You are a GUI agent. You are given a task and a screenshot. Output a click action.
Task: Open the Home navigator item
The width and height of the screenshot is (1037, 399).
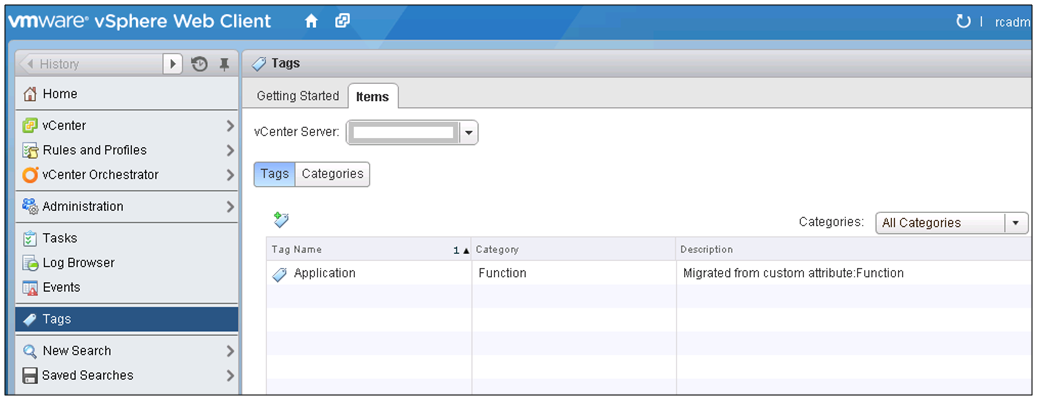[x=127, y=94]
